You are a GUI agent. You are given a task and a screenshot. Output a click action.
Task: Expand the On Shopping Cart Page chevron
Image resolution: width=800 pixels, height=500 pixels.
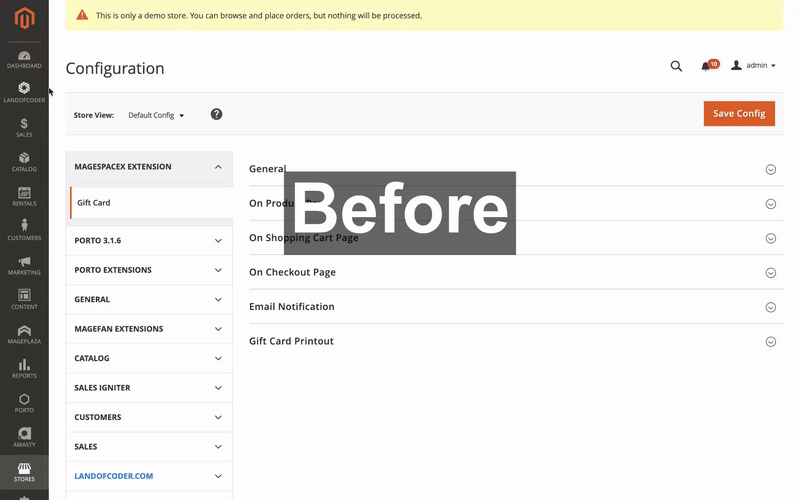pos(770,238)
